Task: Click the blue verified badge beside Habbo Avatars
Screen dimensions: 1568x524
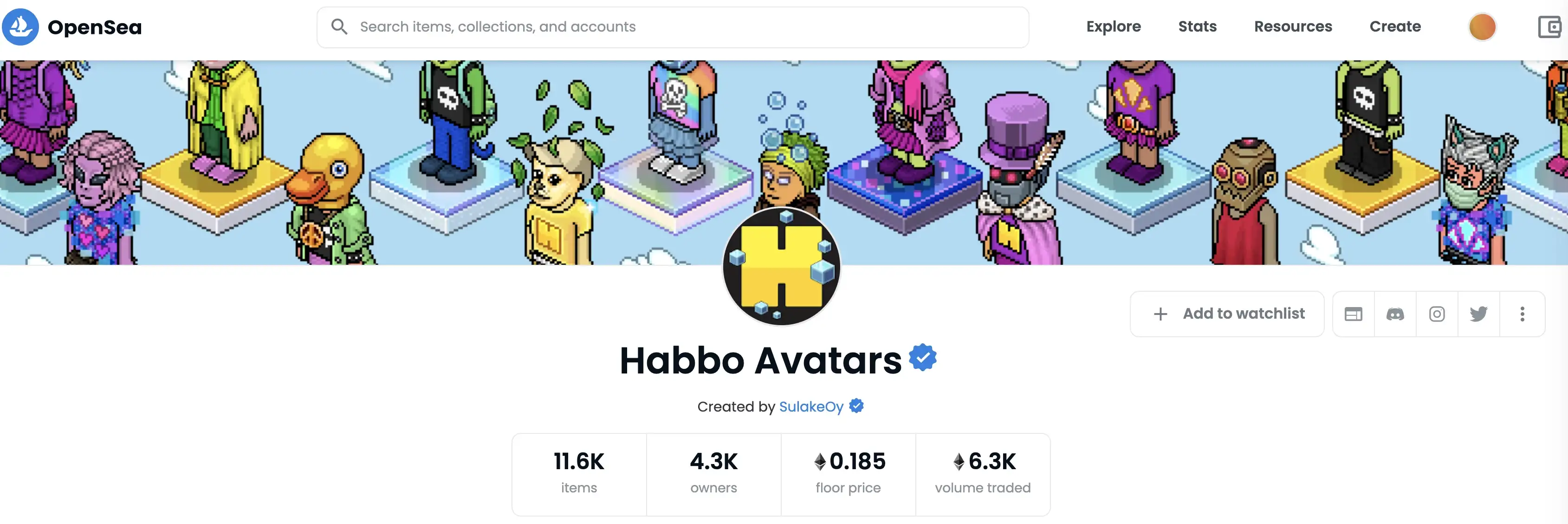Action: (x=923, y=357)
